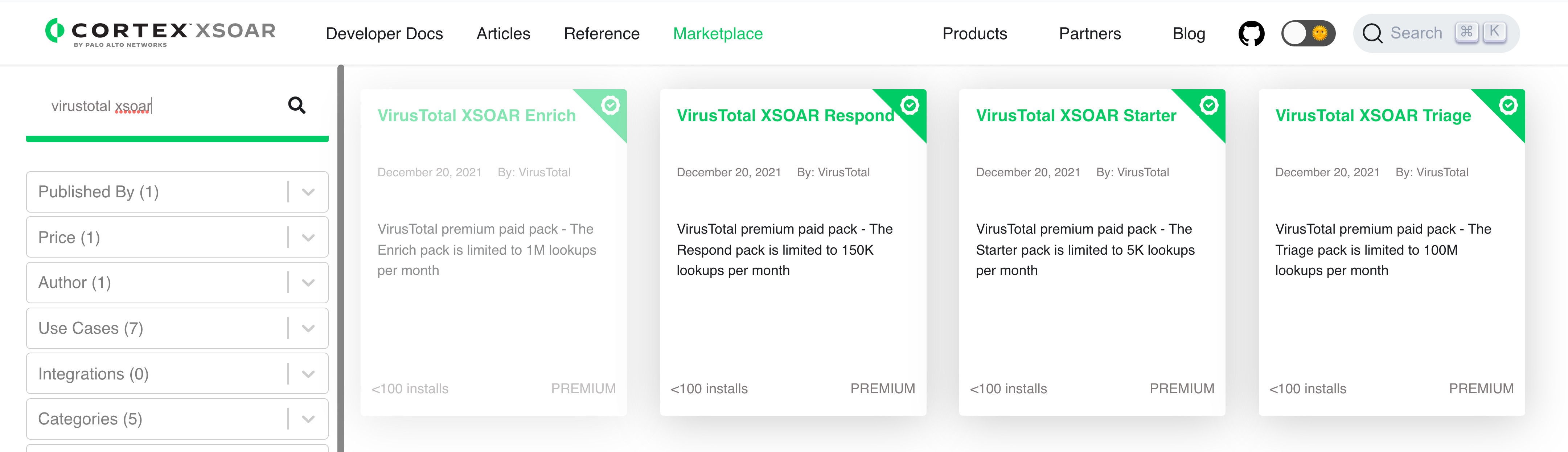Click the virustotal xsoar search input field
Viewport: 1568px width, 452px height.
point(158,106)
